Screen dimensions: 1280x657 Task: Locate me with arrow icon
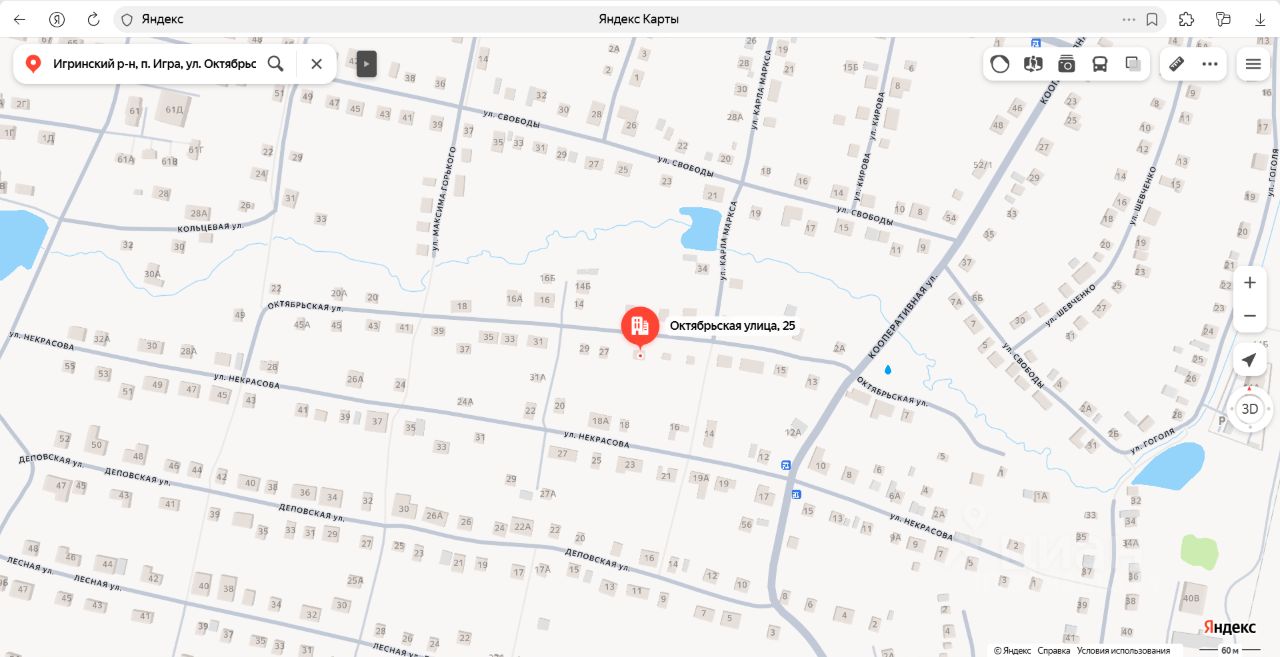click(x=1250, y=361)
